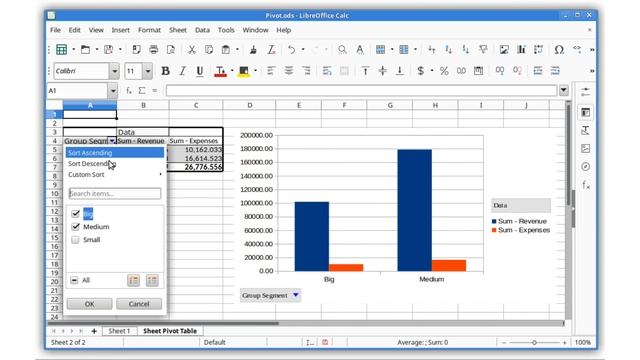
Task: Open the sidebar Properties icon
Action: click(586, 112)
